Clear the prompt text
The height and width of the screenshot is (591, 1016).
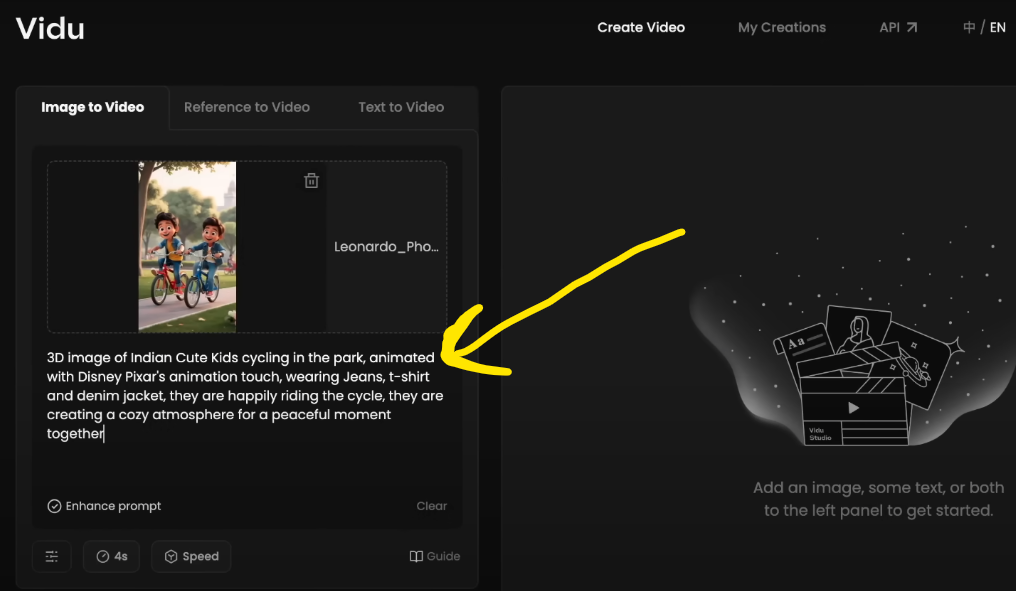point(432,506)
